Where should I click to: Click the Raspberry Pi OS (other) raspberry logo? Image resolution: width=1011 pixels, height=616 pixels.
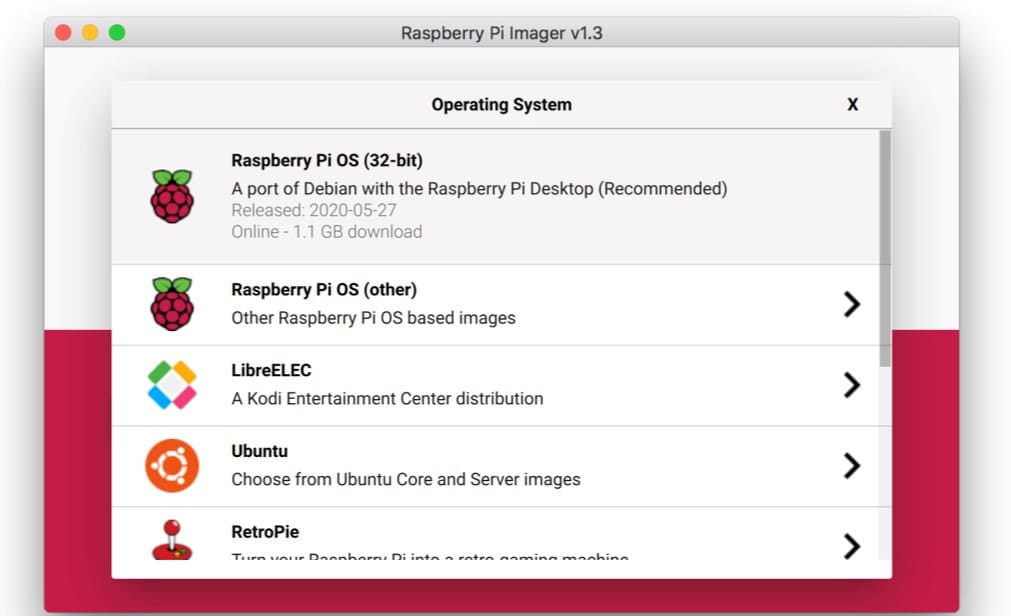pos(172,304)
